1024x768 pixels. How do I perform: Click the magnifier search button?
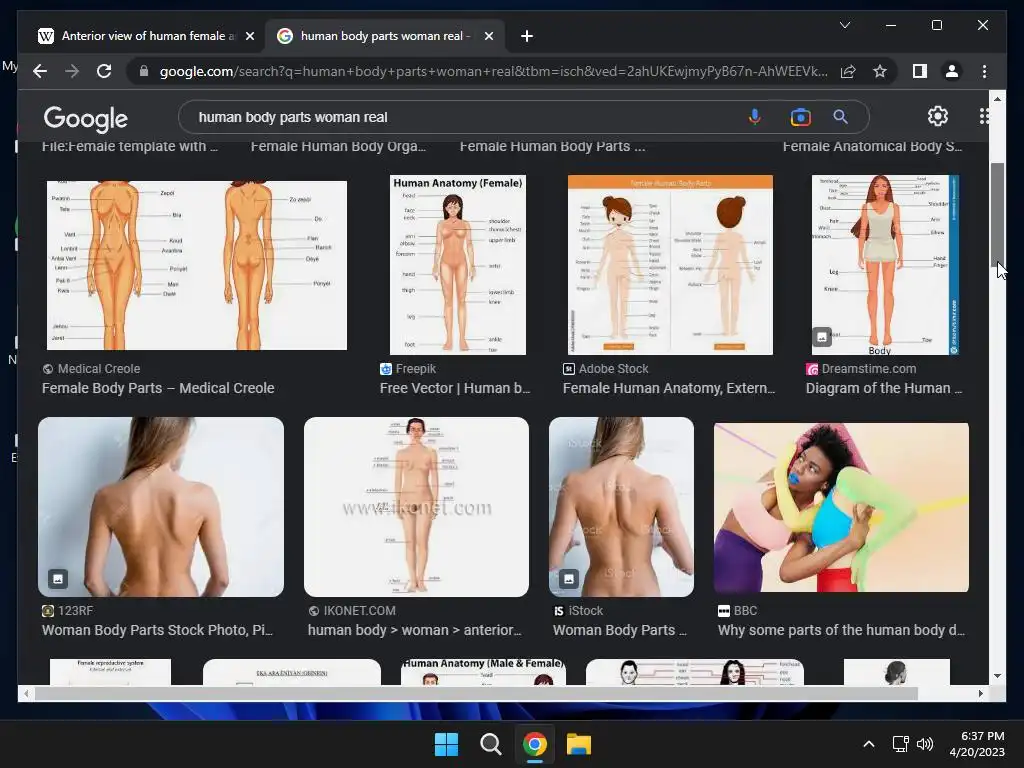tap(840, 117)
